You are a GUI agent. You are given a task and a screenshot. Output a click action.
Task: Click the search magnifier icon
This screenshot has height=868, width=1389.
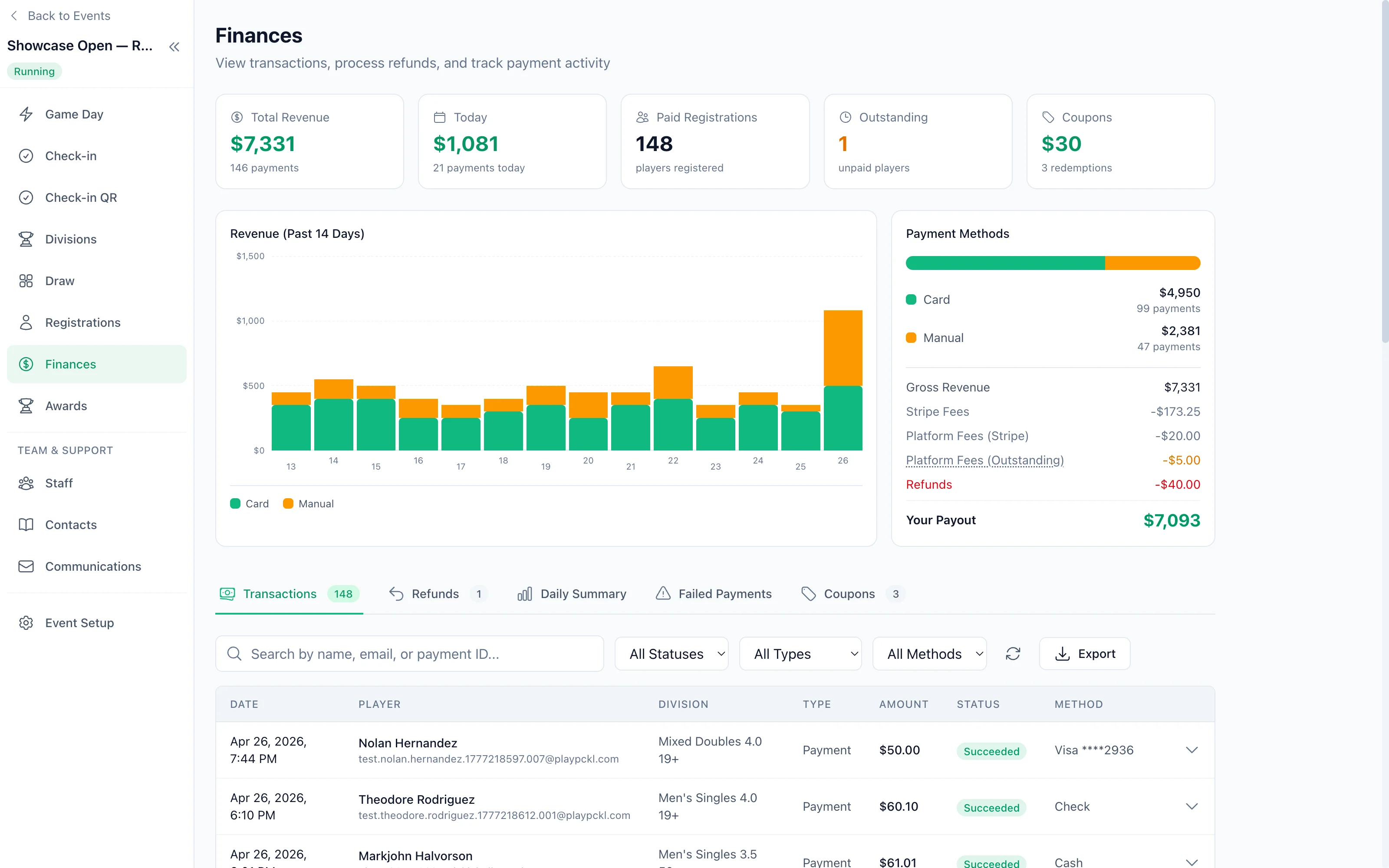pos(234,654)
